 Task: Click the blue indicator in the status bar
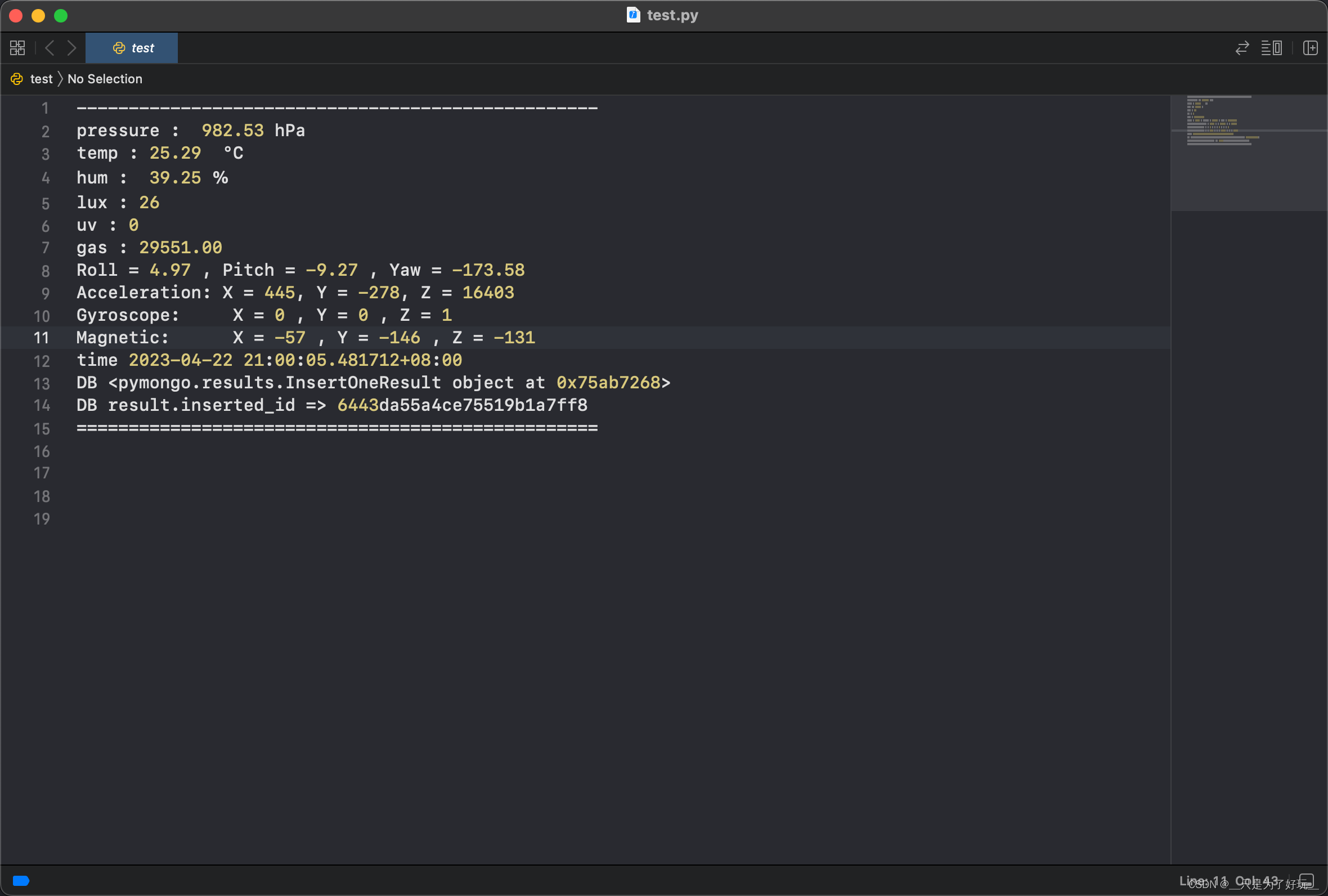[21, 881]
